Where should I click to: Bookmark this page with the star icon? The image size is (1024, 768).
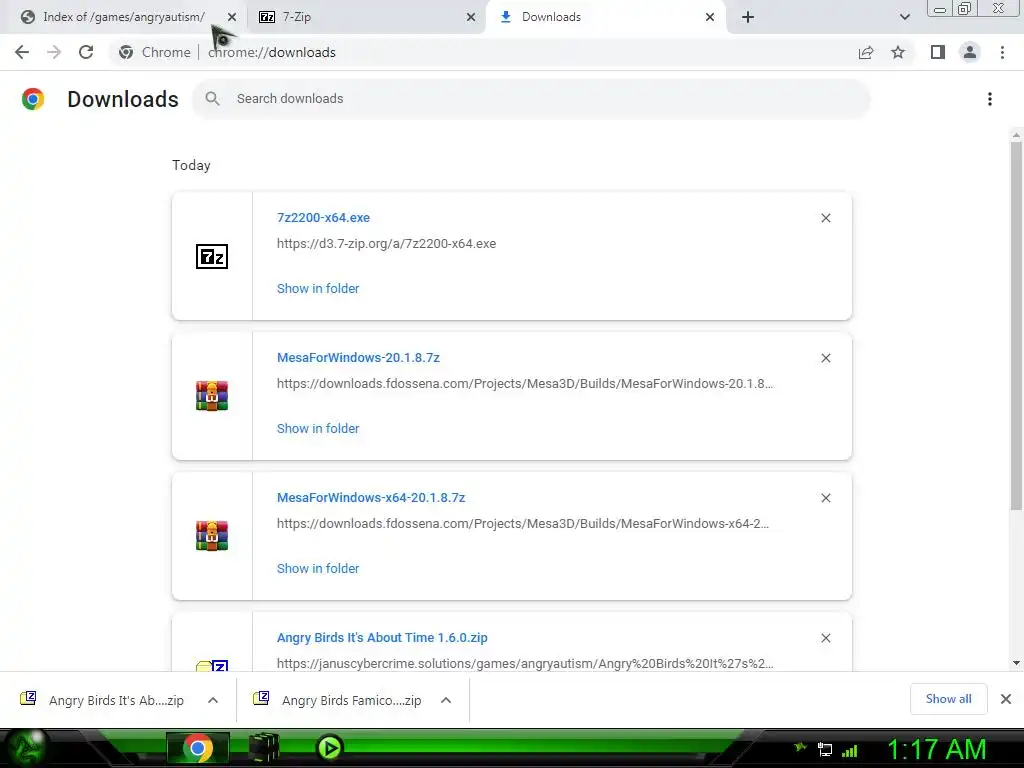pyautogui.click(x=898, y=52)
